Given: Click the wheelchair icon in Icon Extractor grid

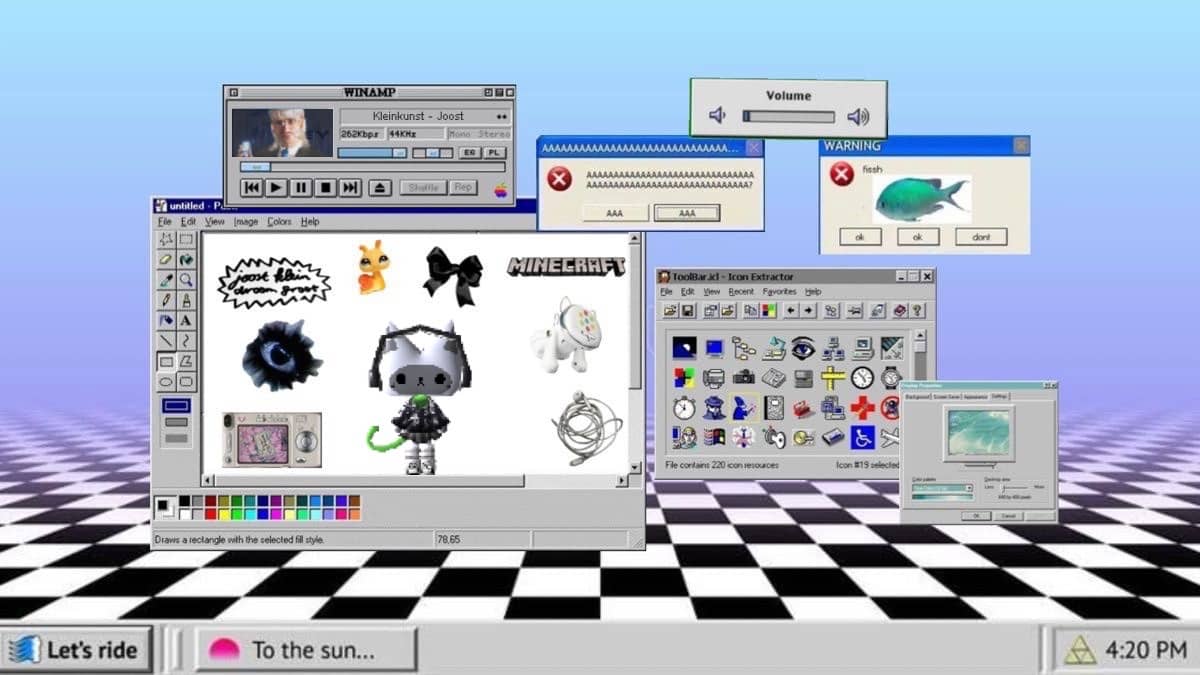Looking at the screenshot, I should click(x=863, y=437).
